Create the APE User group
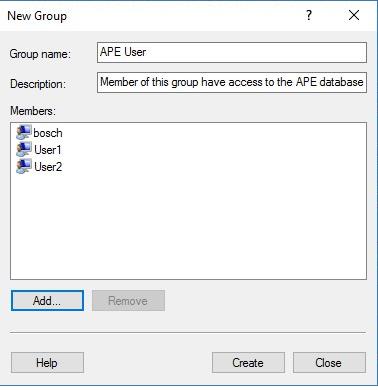Viewport: 378px width, 390px height. point(248,363)
